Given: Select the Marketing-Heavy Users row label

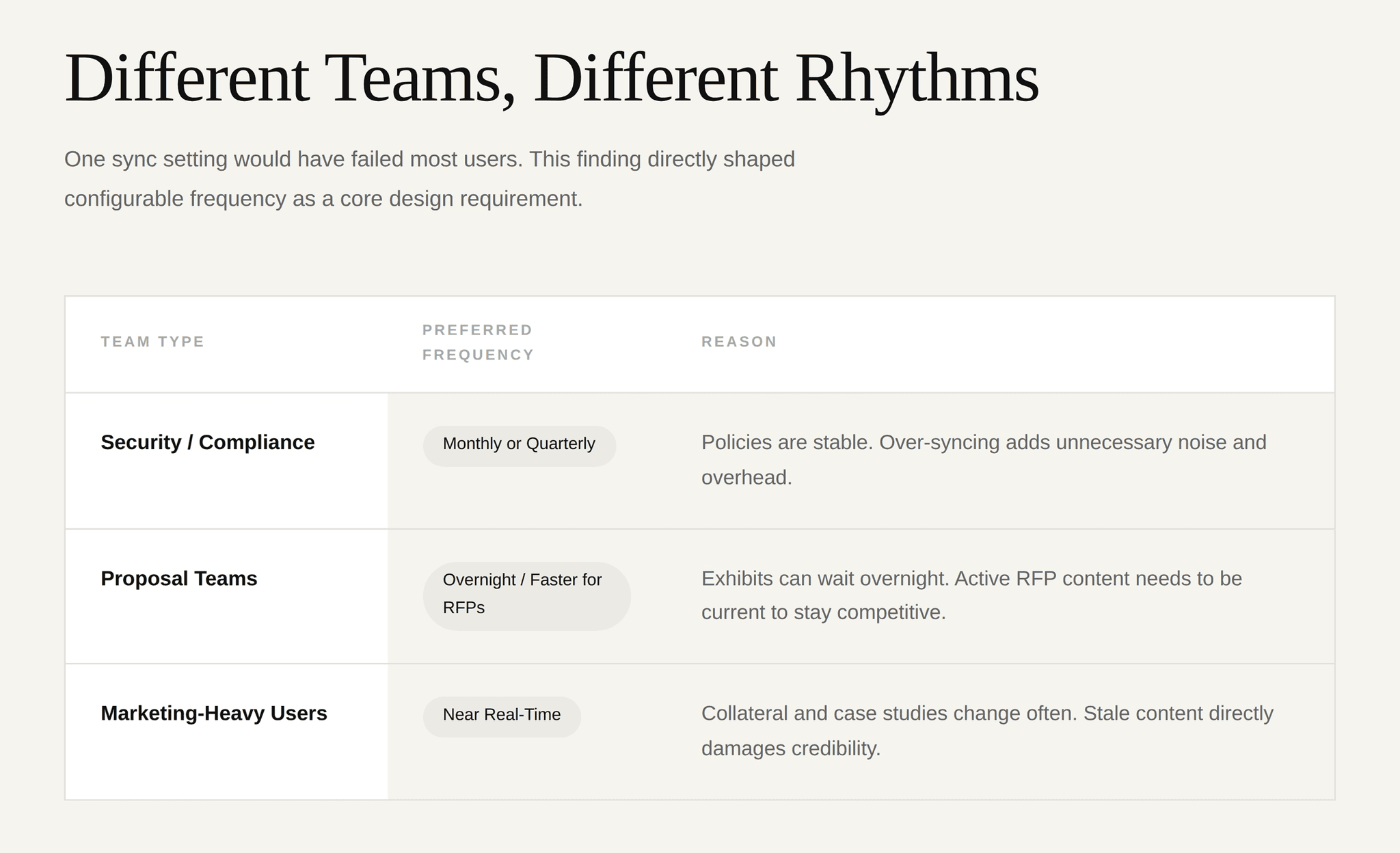Looking at the screenshot, I should [x=214, y=713].
